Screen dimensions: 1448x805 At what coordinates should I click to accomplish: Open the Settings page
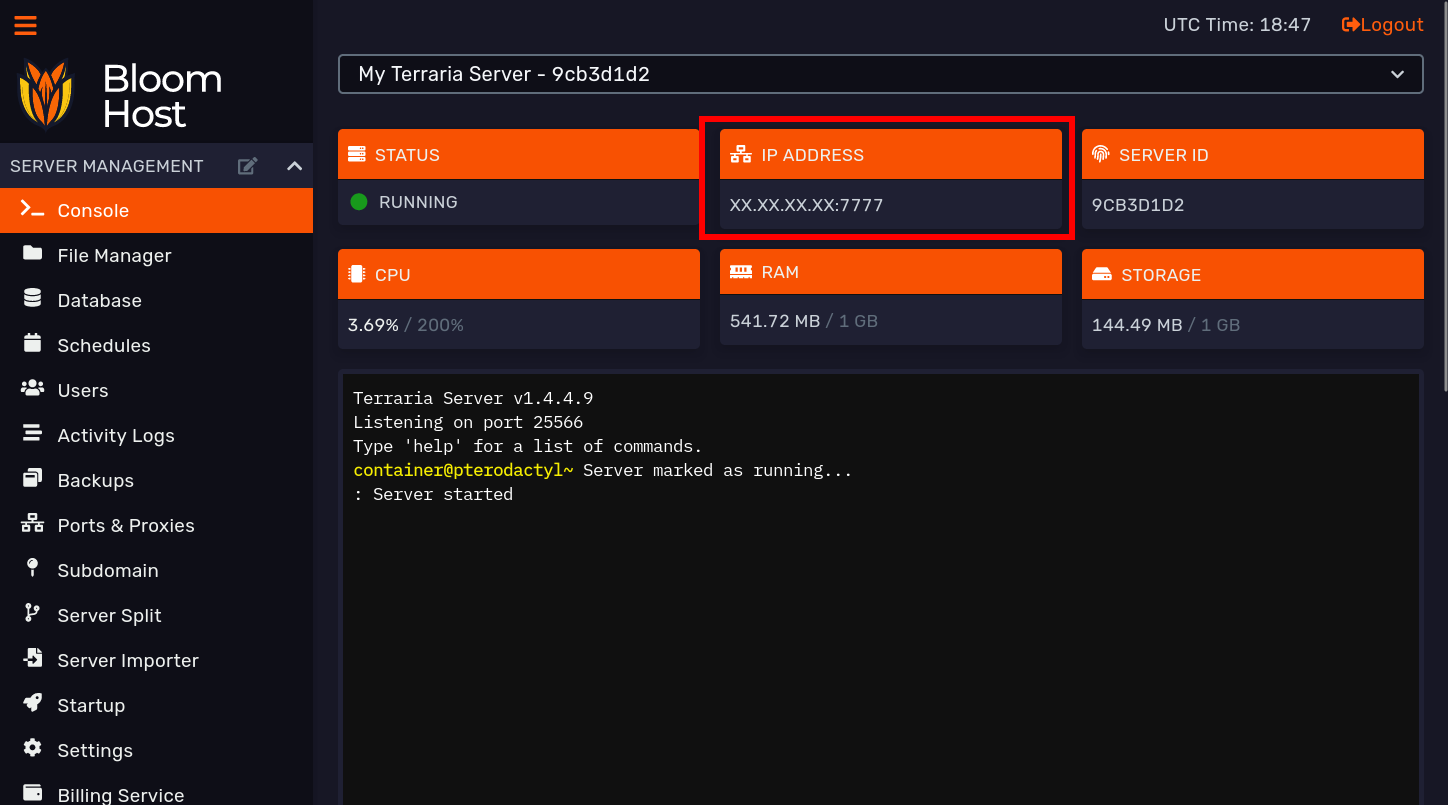(95, 750)
